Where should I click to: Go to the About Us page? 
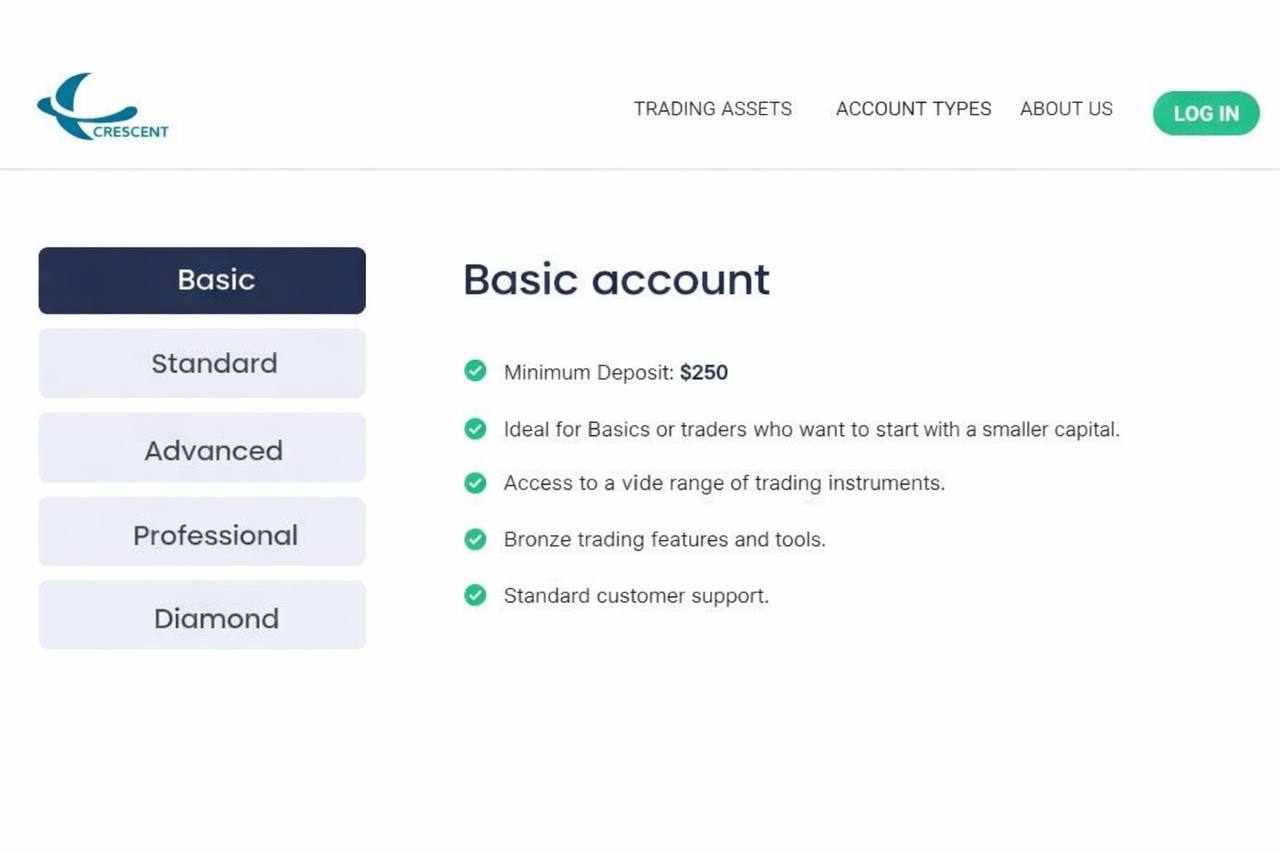pos(1066,109)
